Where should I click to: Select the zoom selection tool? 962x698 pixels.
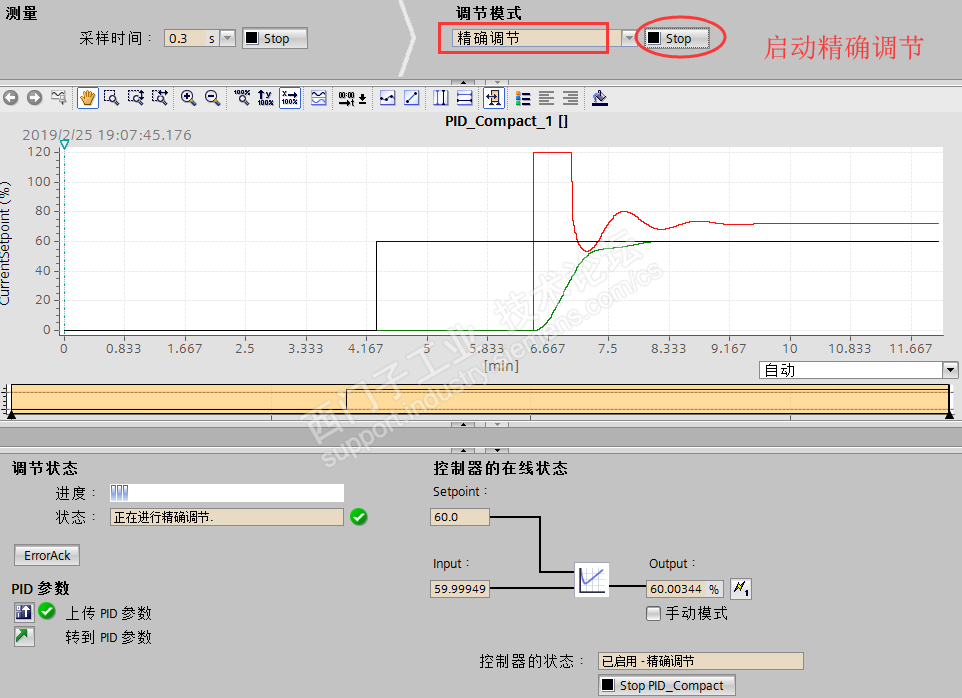(x=111, y=98)
